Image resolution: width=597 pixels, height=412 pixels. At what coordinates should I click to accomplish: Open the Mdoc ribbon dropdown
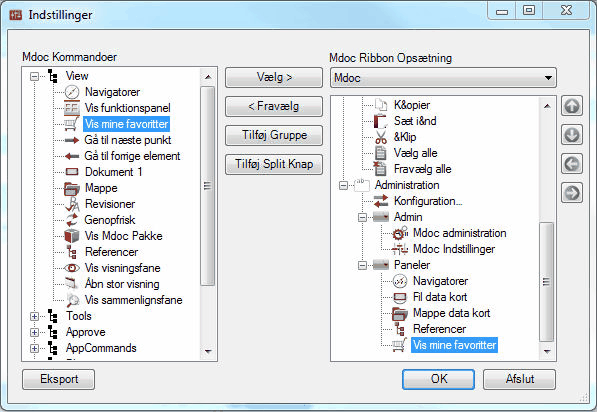(443, 78)
